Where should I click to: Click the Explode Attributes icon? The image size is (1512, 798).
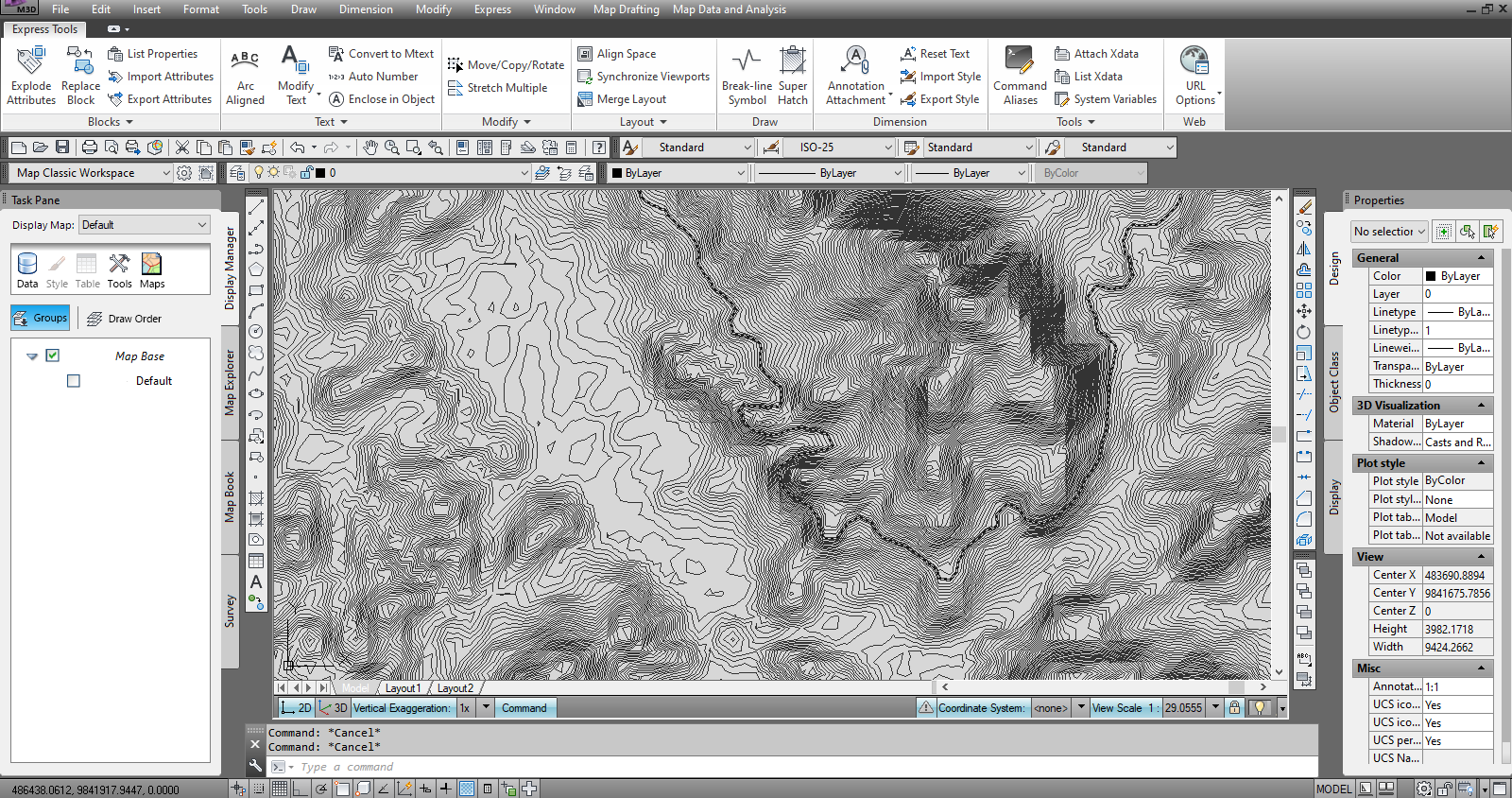point(31,62)
